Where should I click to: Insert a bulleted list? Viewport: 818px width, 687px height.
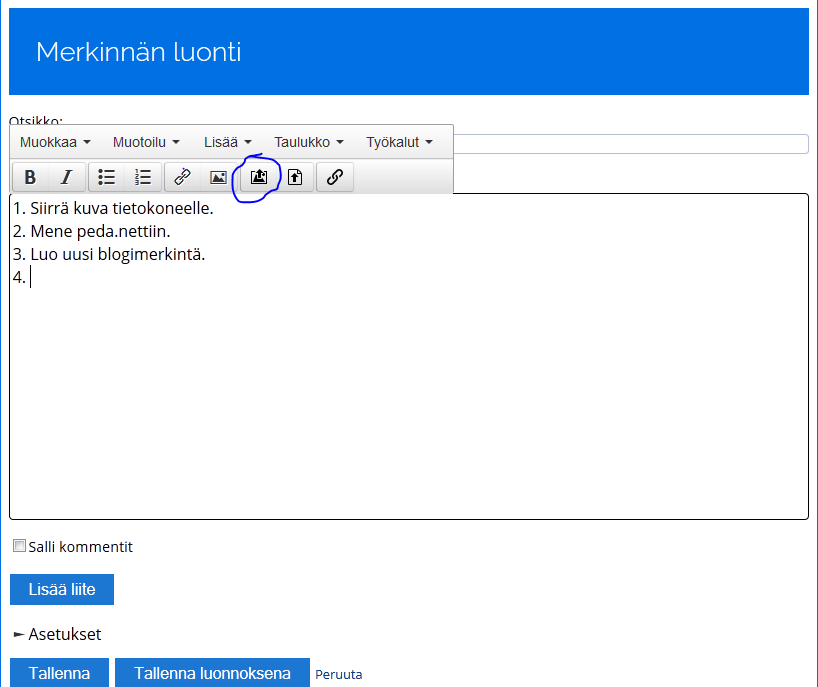pyautogui.click(x=107, y=177)
